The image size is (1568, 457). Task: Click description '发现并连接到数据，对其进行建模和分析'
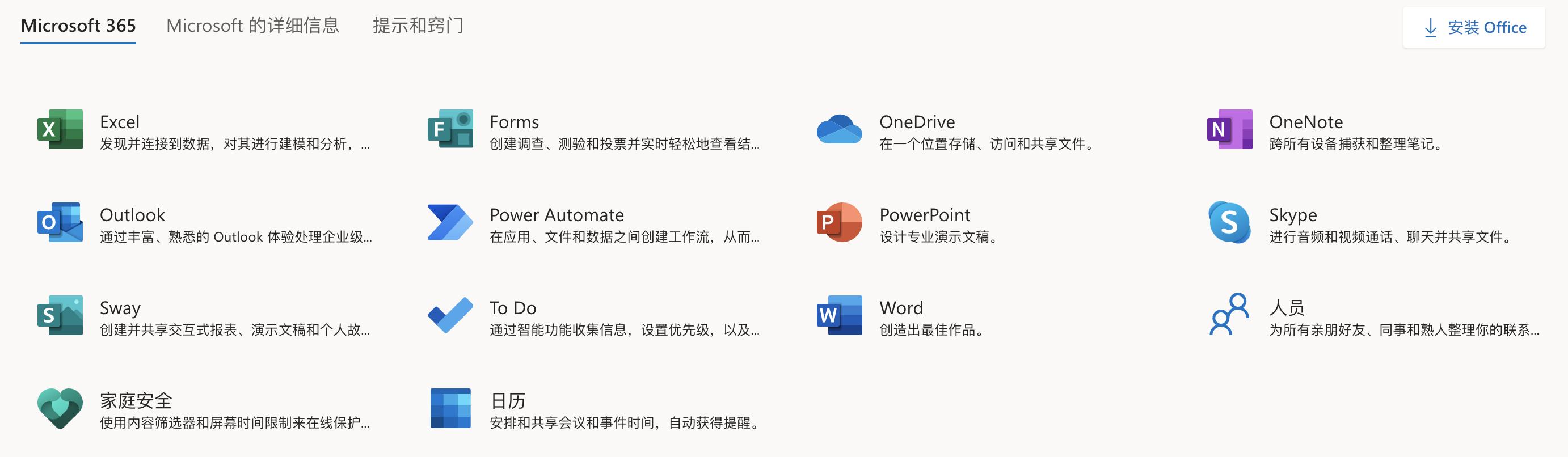[234, 143]
